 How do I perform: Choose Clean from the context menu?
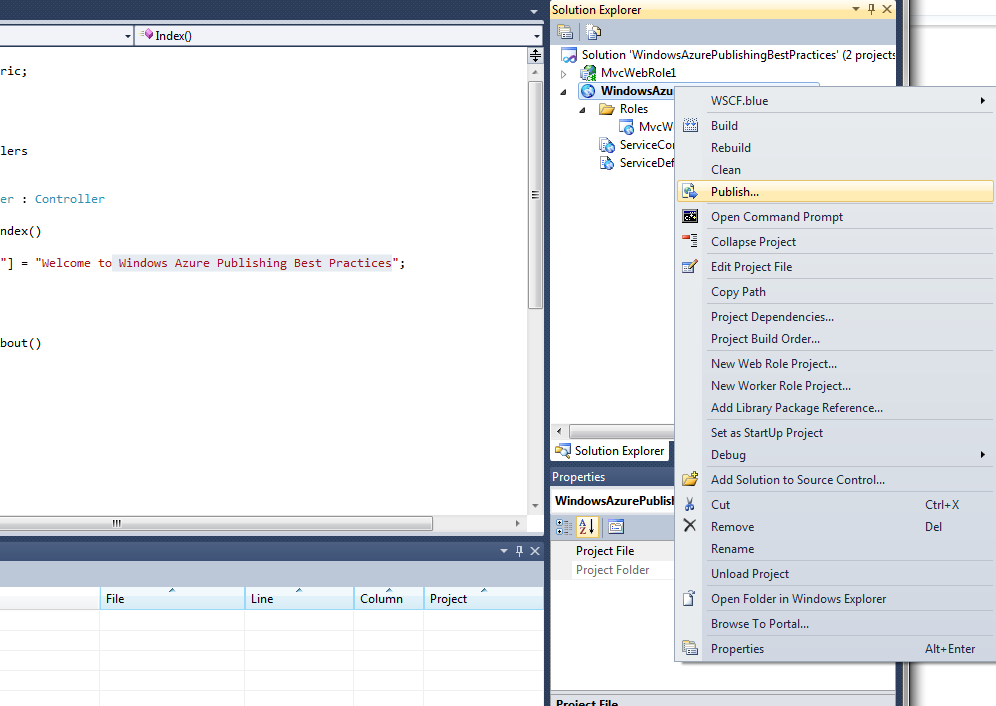click(835, 170)
